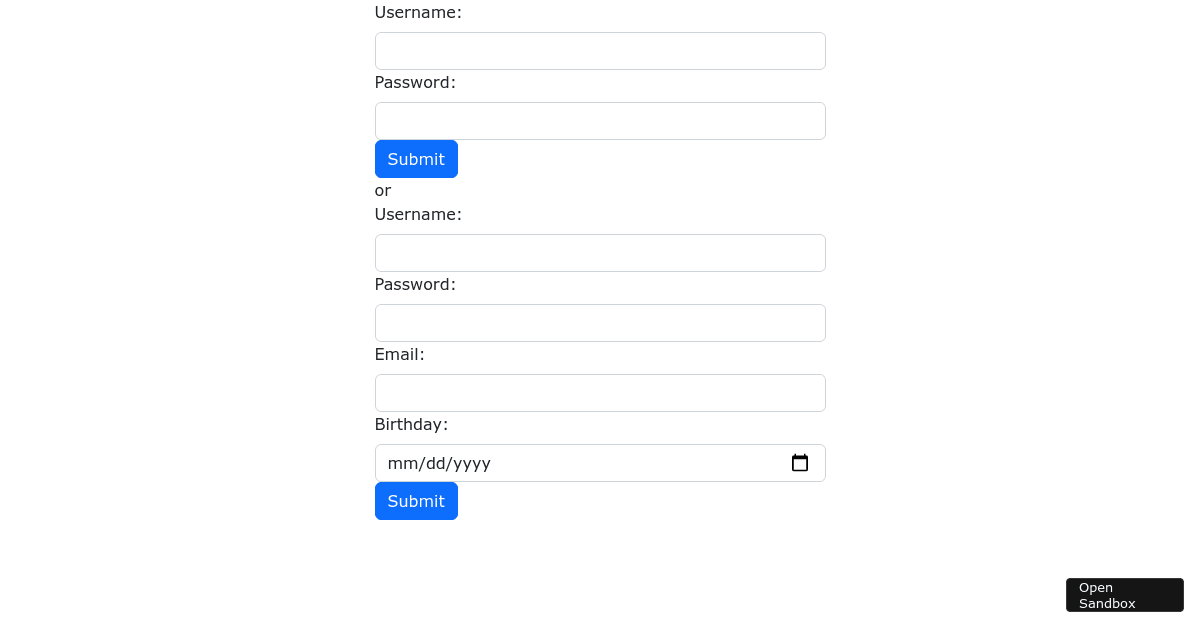Click the Email label text
Image resolution: width=1200 pixels, height=630 pixels.
coord(399,354)
